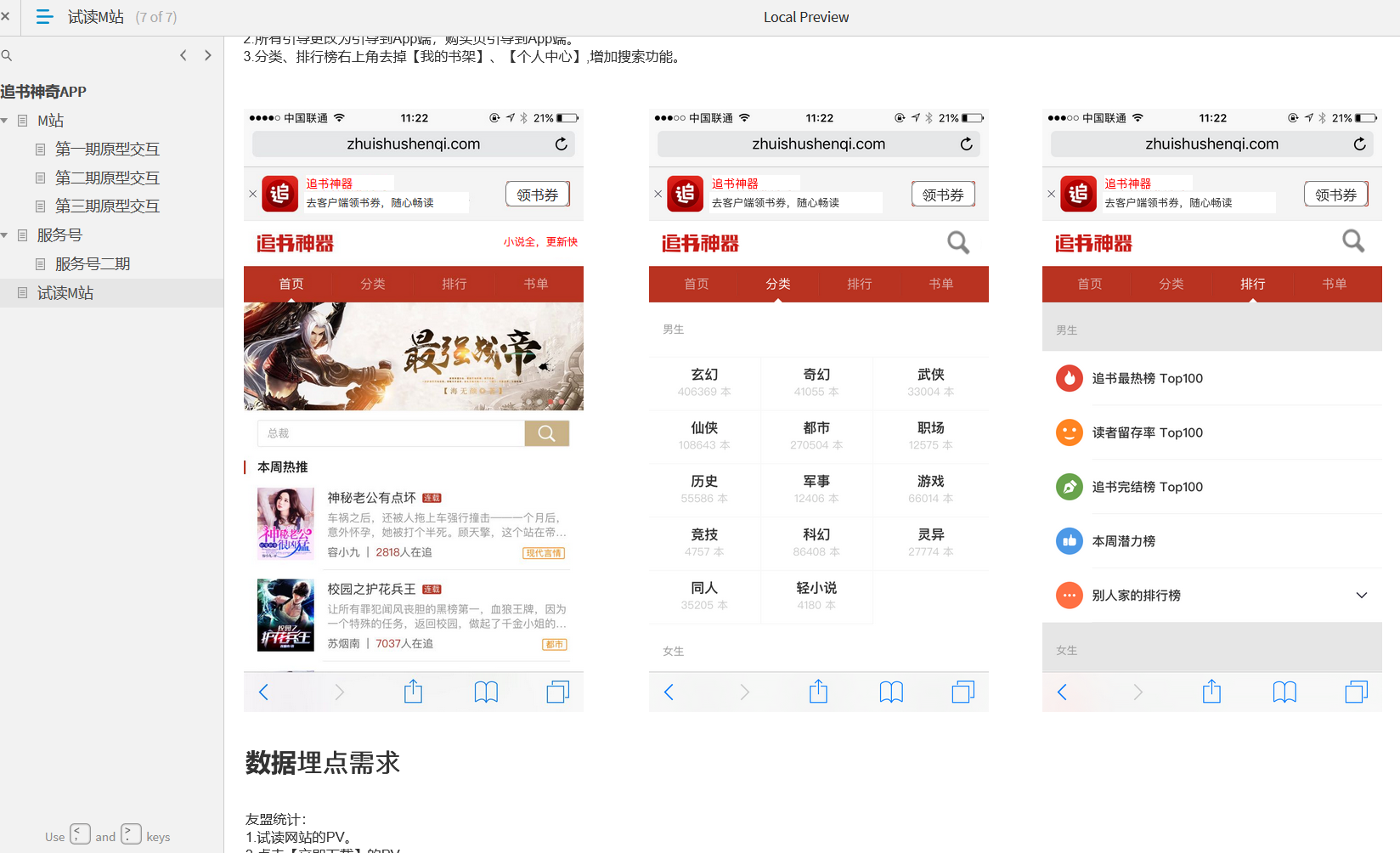Image resolution: width=1400 pixels, height=853 pixels.
Task: Open the 玄幻 category
Action: point(704,382)
